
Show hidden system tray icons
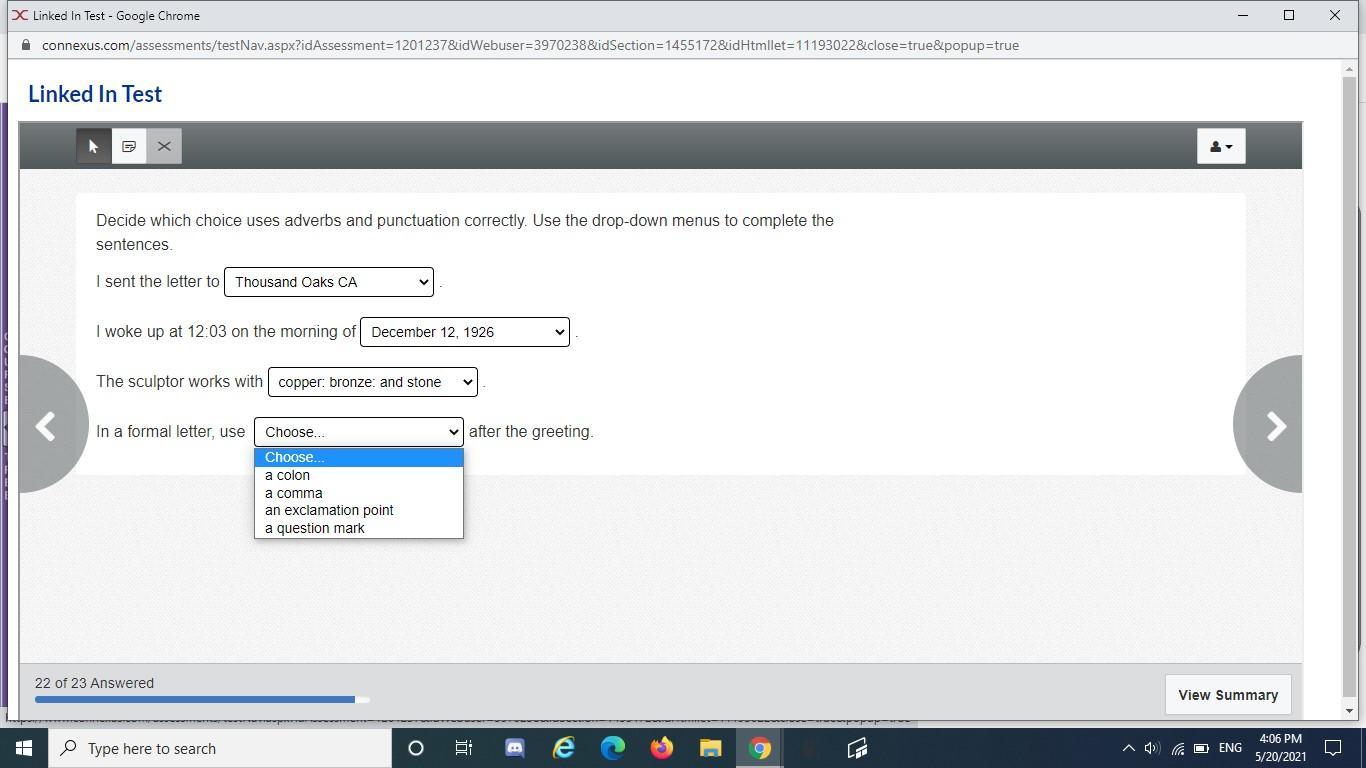(x=1128, y=748)
